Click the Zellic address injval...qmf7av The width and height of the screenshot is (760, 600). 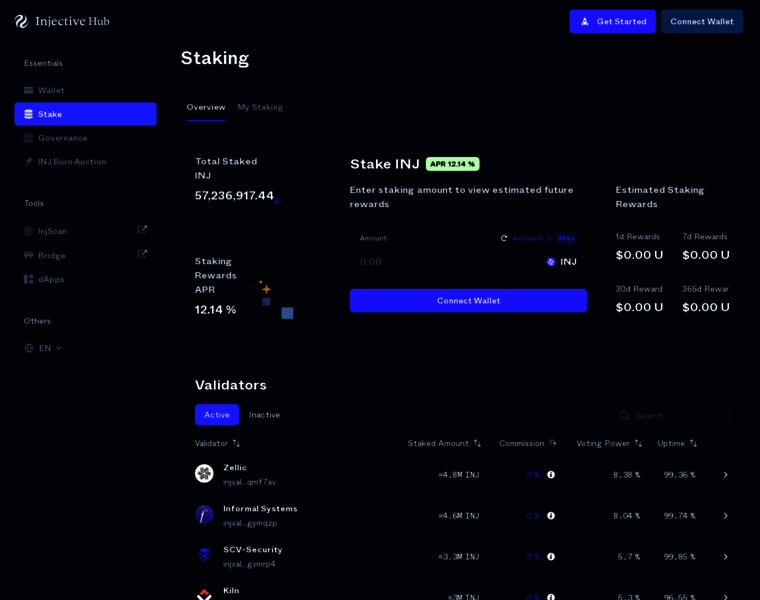[250, 482]
